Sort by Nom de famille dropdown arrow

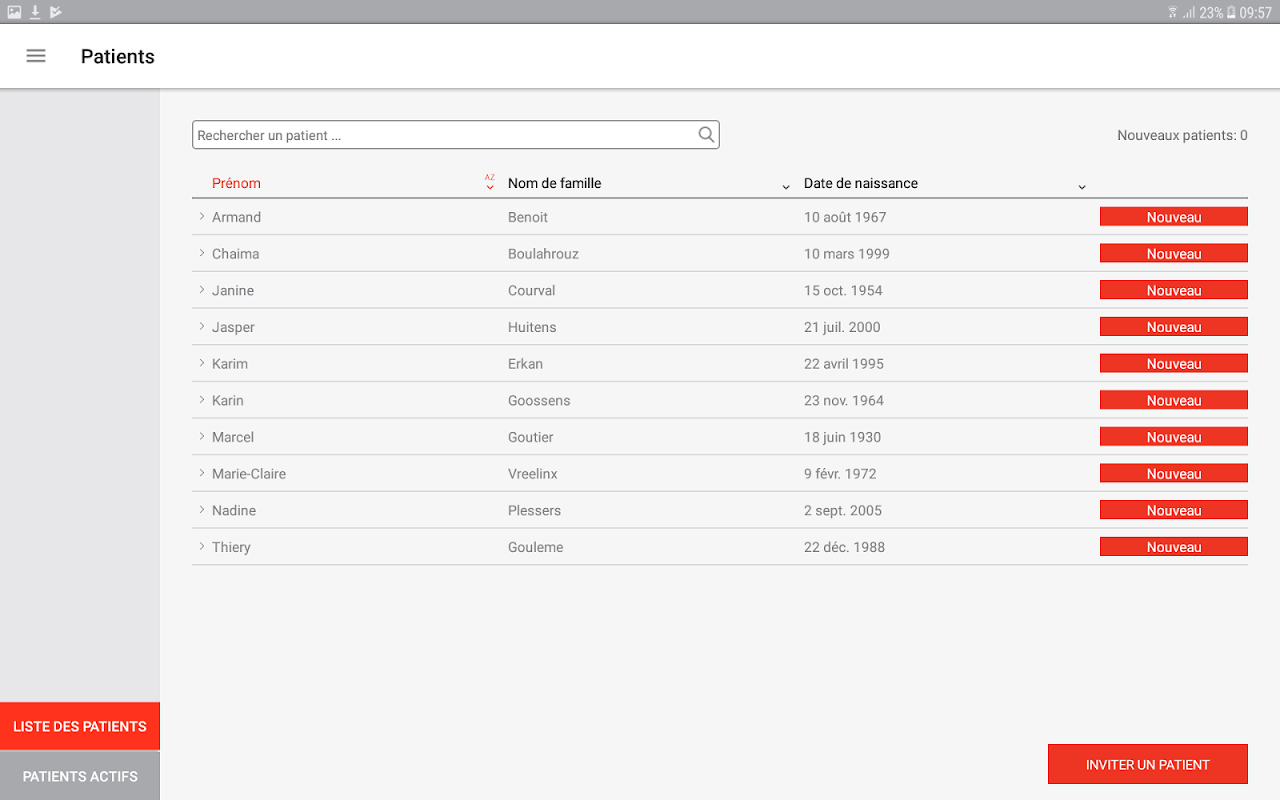click(786, 187)
